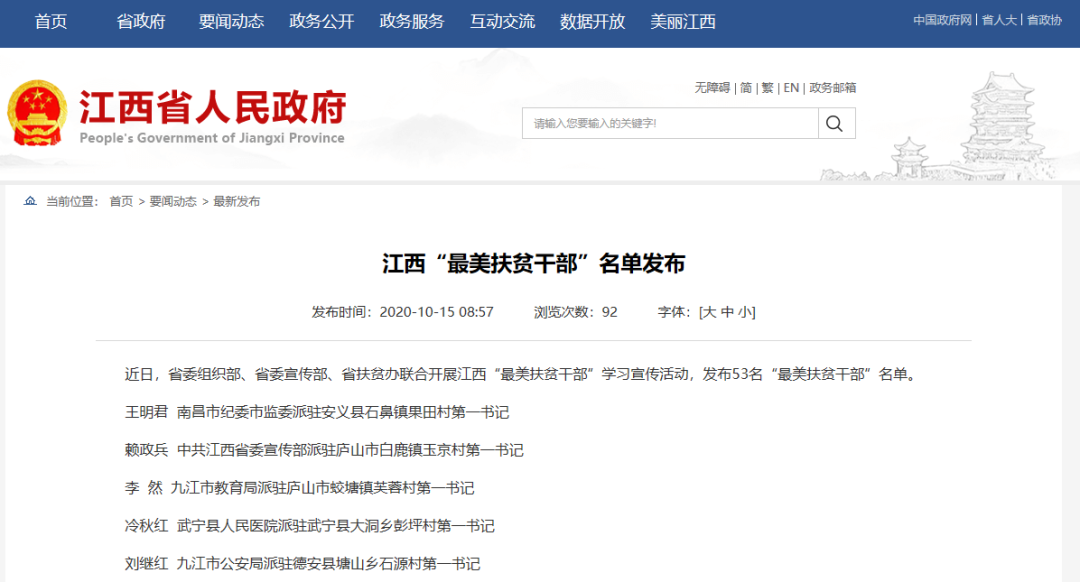Image resolution: width=1080 pixels, height=582 pixels.
Task: Click English subtitle People's Government of Jiangxi Province
Action: click(212, 138)
